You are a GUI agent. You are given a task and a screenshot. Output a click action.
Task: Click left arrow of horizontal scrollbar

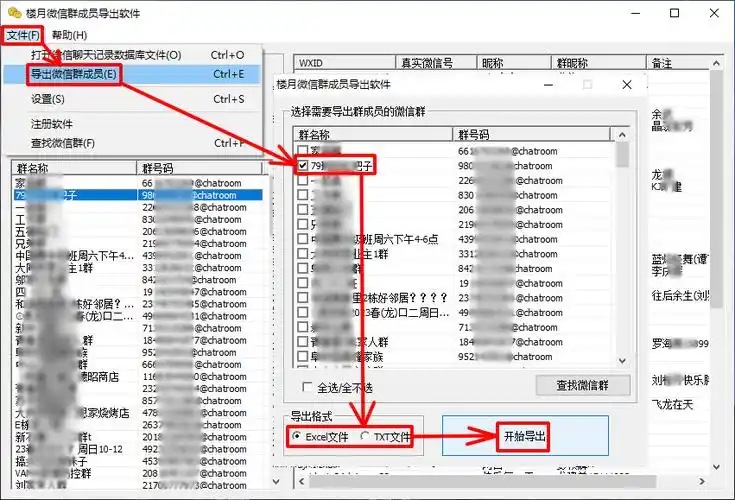(301, 481)
